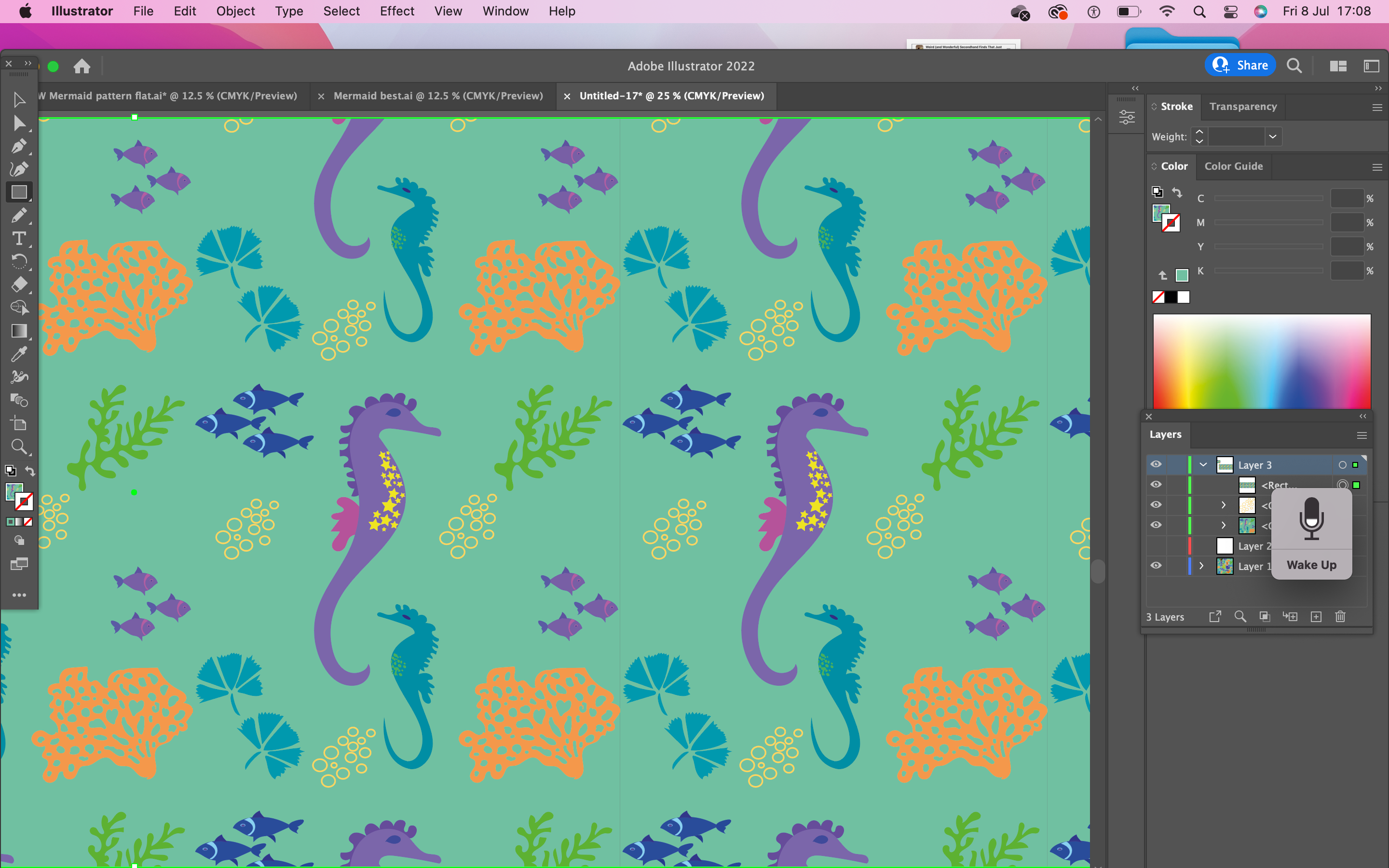
Task: Expand Layer 1 contents
Action: [1201, 566]
